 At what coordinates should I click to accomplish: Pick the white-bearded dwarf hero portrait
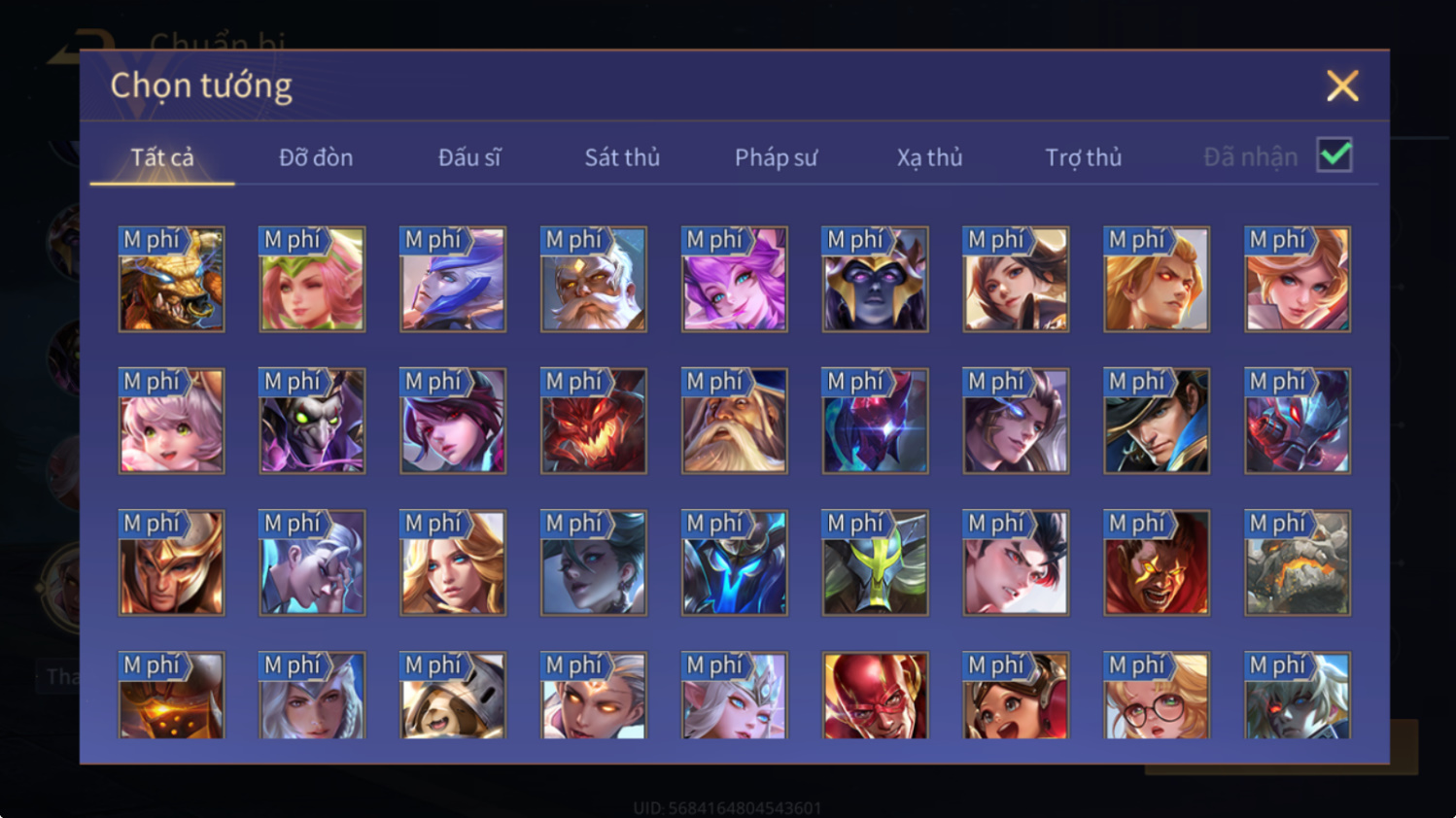pyautogui.click(x=594, y=280)
